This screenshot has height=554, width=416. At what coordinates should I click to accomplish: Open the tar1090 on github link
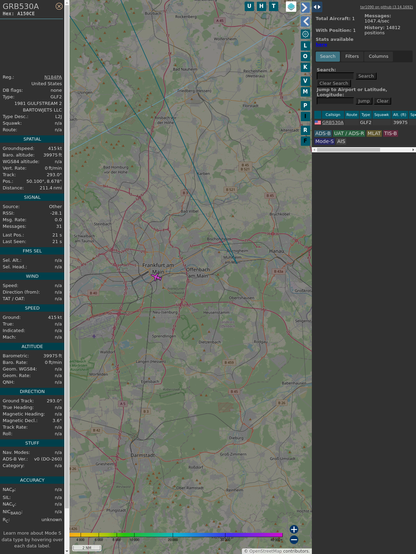pos(386,7)
